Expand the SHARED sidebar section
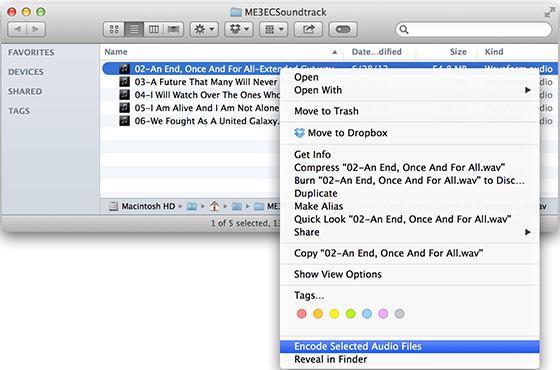 pos(25,92)
